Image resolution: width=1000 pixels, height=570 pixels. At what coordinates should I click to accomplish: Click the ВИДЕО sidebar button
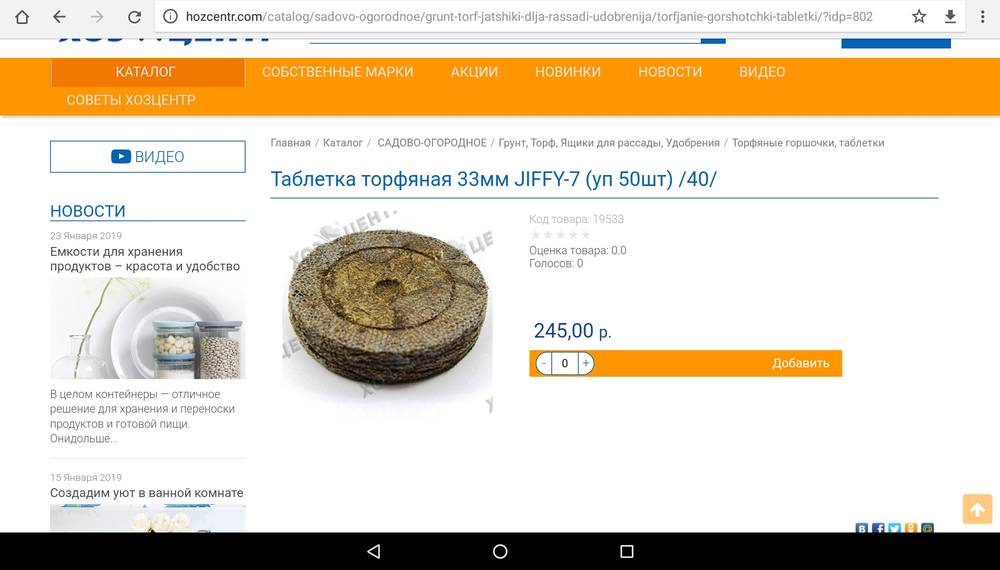point(148,157)
